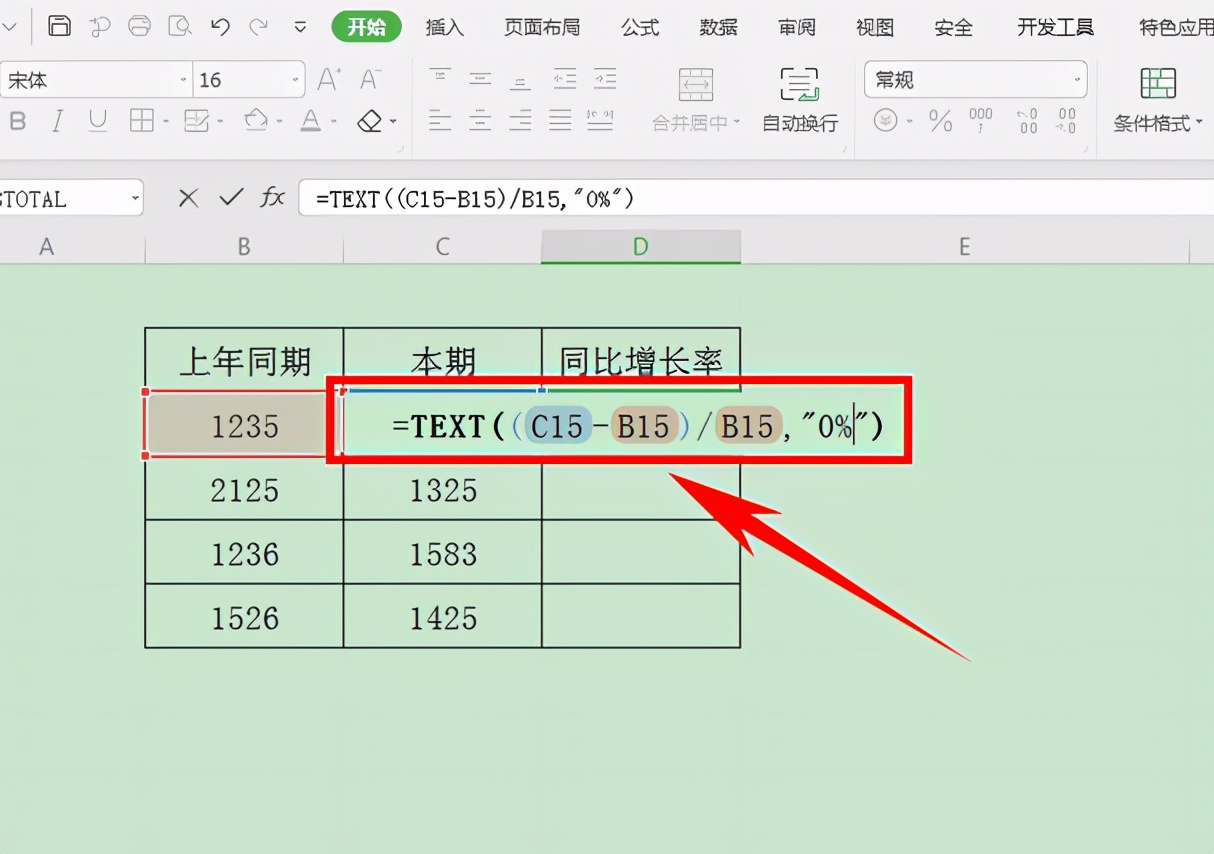This screenshot has height=854, width=1214.
Task: Undo the last action
Action: point(219,27)
